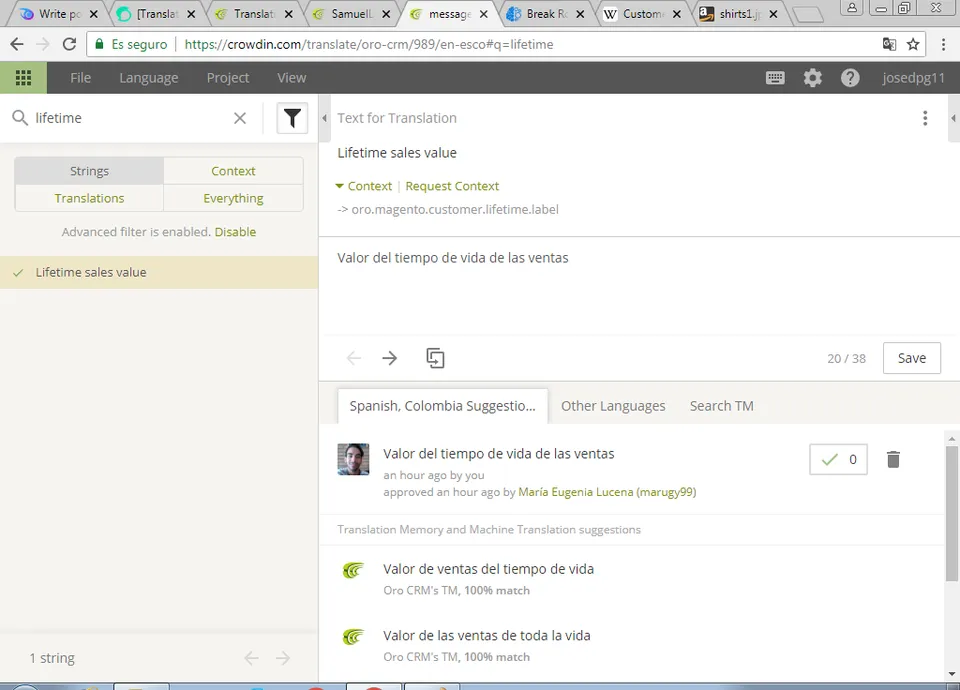Screen dimensions: 960x690
Task: Open editor settings gear icon
Action: click(812, 78)
